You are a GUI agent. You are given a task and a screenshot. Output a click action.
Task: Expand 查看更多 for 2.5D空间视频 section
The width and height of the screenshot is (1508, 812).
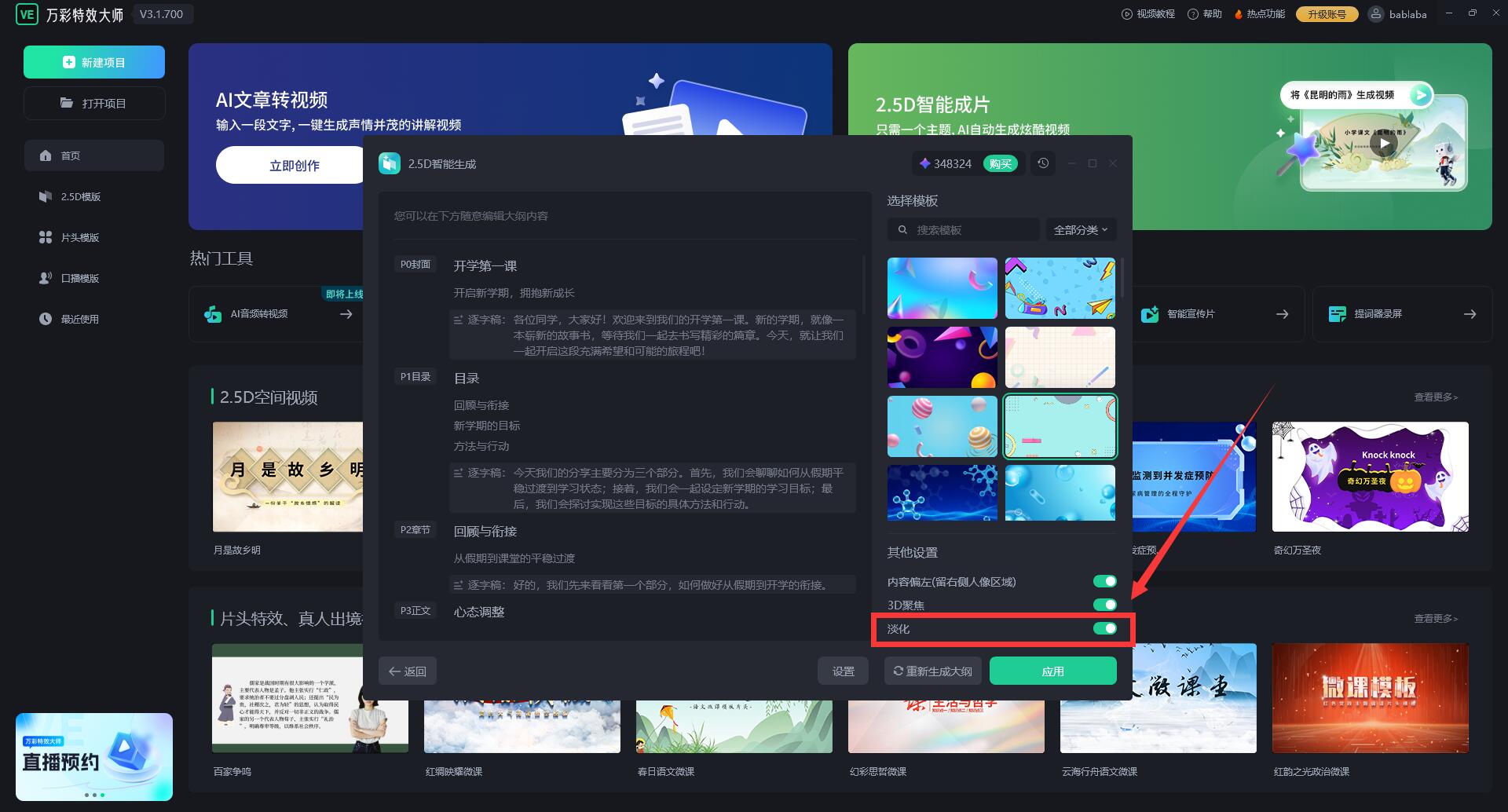tap(1435, 397)
